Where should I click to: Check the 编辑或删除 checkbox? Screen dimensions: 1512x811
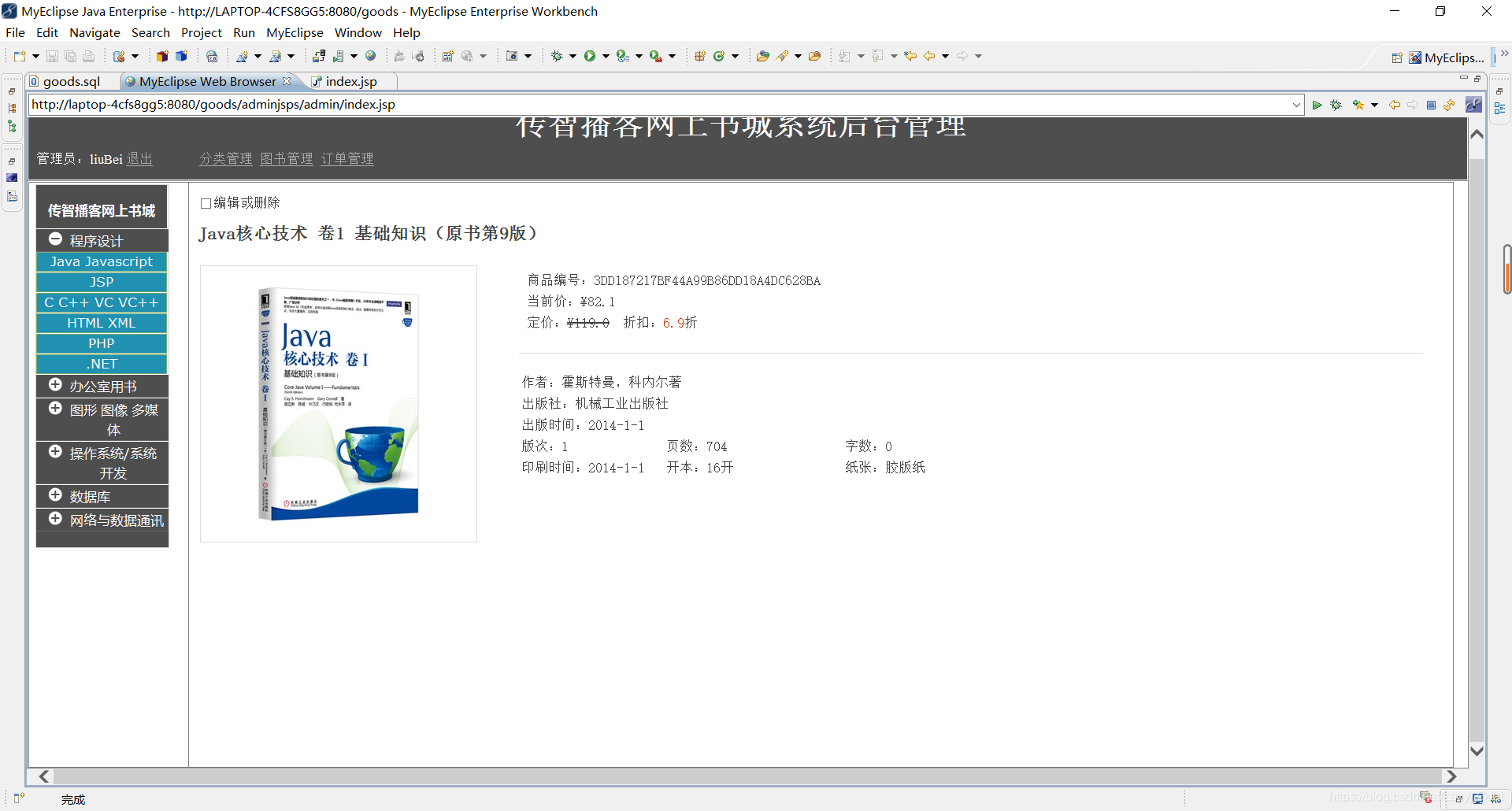(x=206, y=203)
